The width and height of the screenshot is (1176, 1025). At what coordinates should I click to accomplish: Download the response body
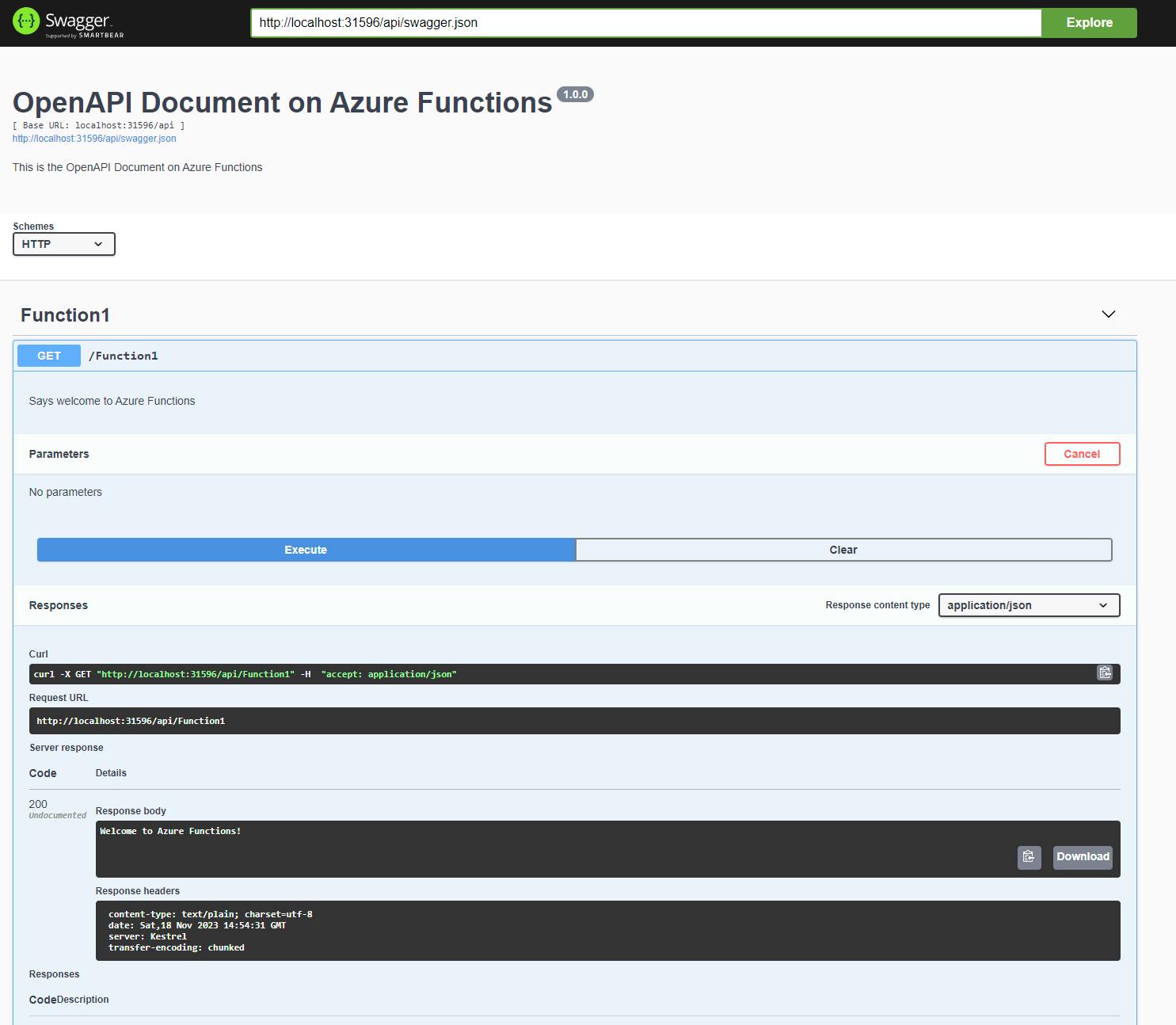pos(1082,856)
